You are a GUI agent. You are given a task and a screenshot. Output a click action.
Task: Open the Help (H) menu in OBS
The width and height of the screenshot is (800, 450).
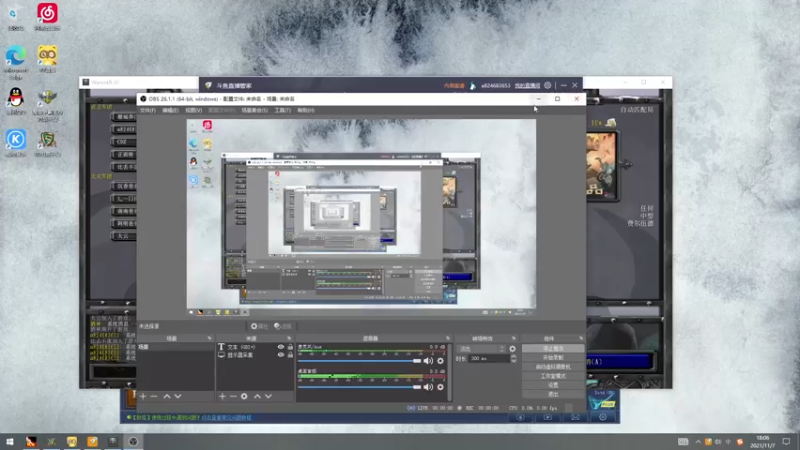[x=306, y=110]
